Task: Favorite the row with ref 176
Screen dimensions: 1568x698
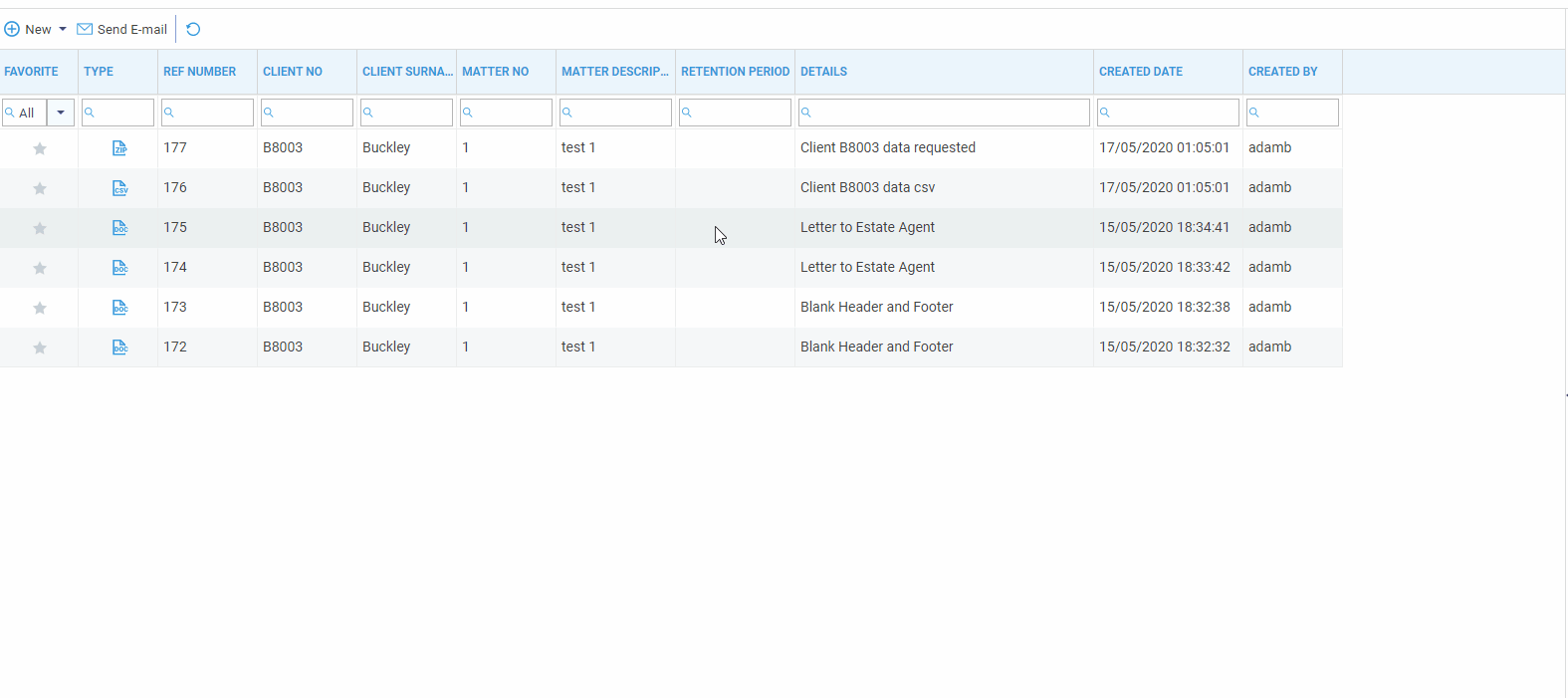Action: (x=40, y=188)
